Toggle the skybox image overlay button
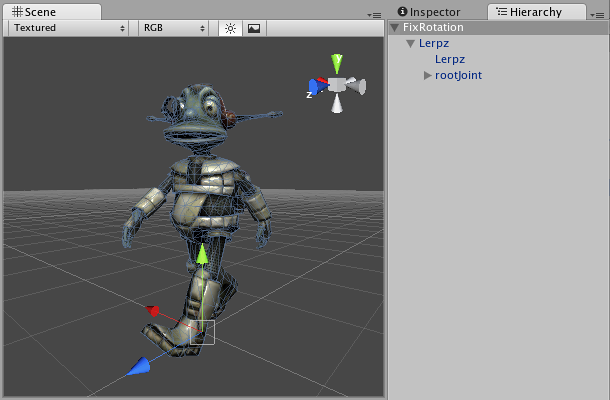Screen dimensions: 610x400 point(253,28)
